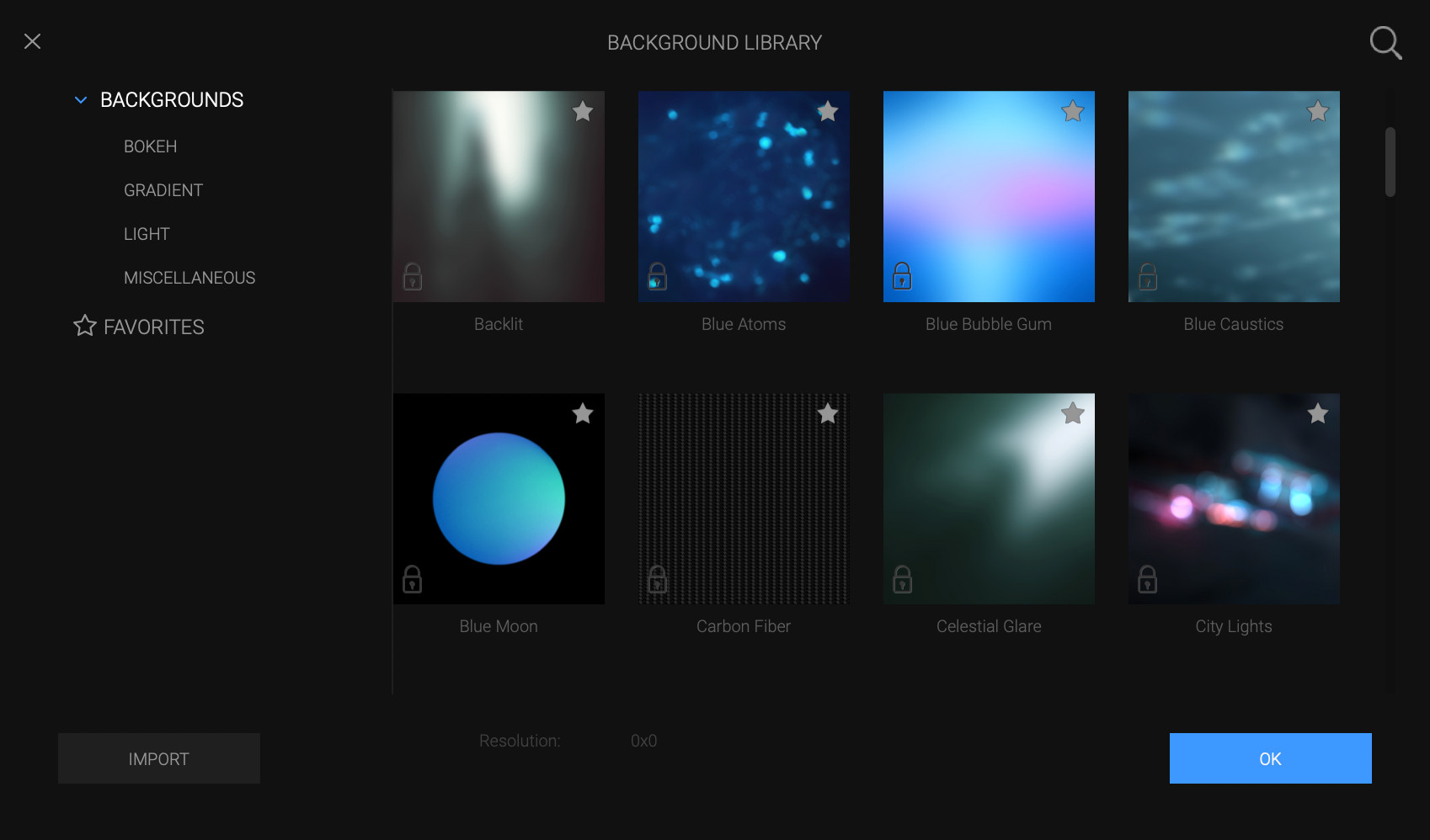Select the Blue Atoms background thumbnail
The height and width of the screenshot is (840, 1430).
(x=744, y=196)
